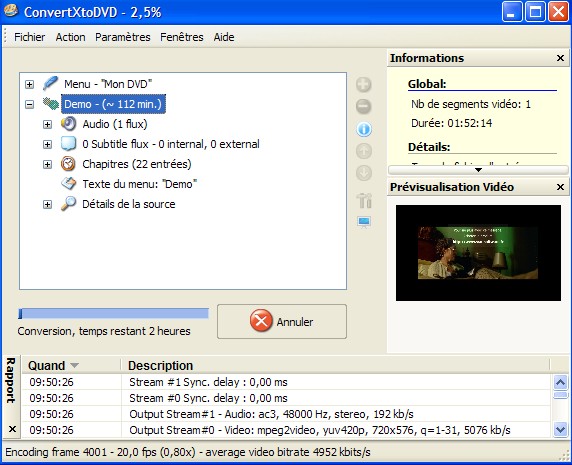
Task: Open the Action menu
Action: [x=70, y=37]
